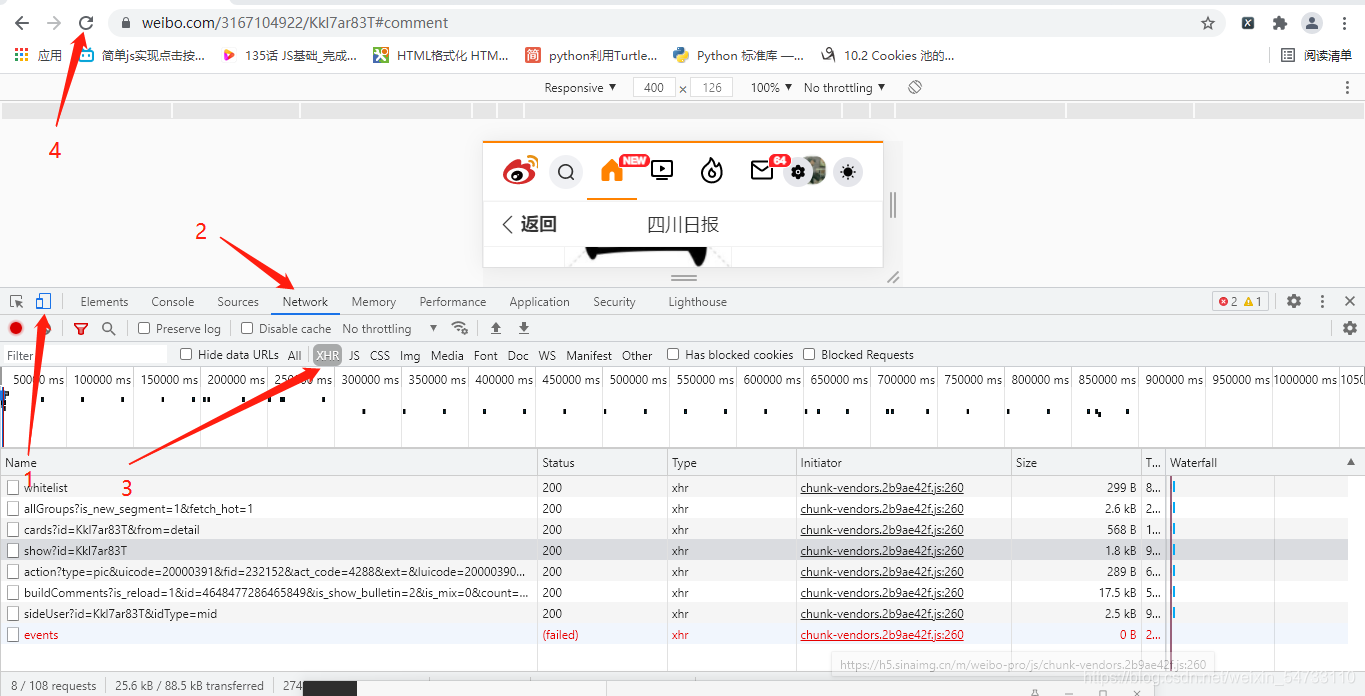
Task: Switch to the Performance tab
Action: (453, 301)
